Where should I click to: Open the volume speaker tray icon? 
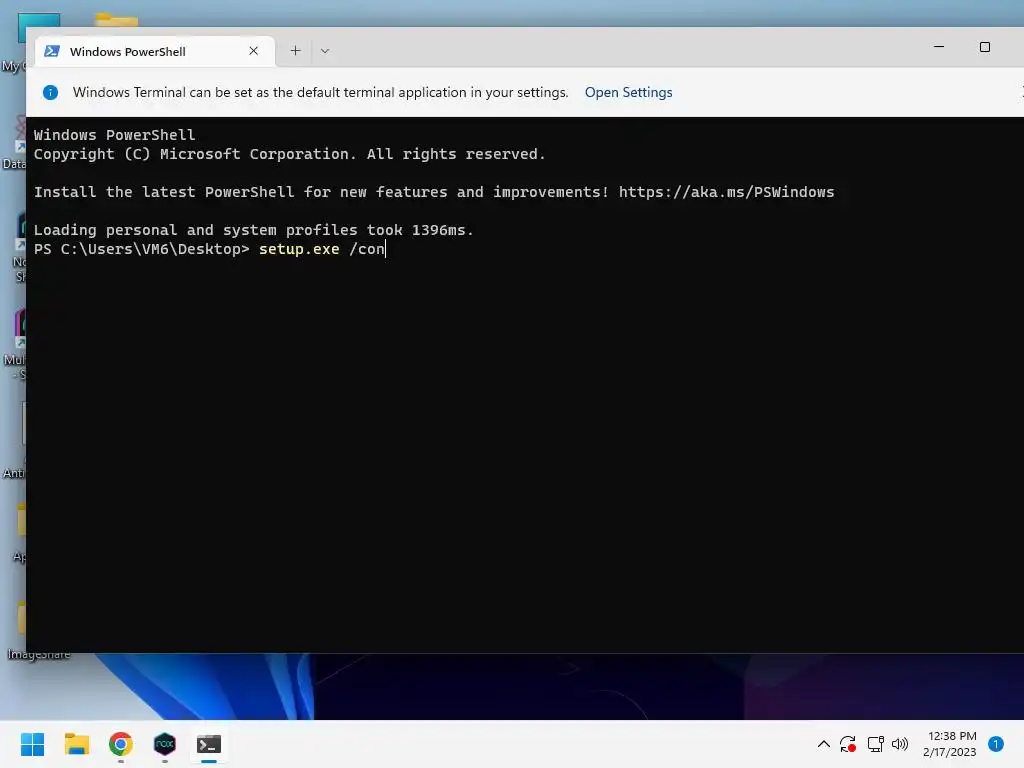click(x=900, y=744)
